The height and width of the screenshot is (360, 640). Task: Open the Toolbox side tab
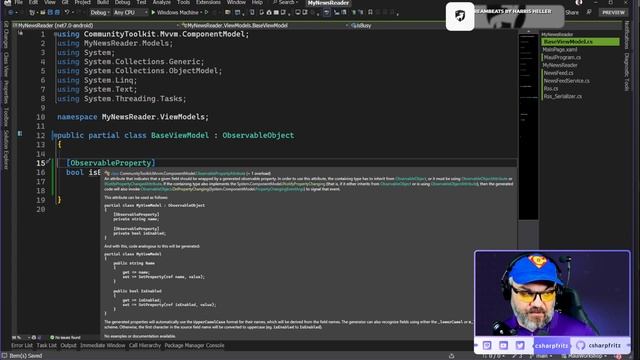pos(6,117)
